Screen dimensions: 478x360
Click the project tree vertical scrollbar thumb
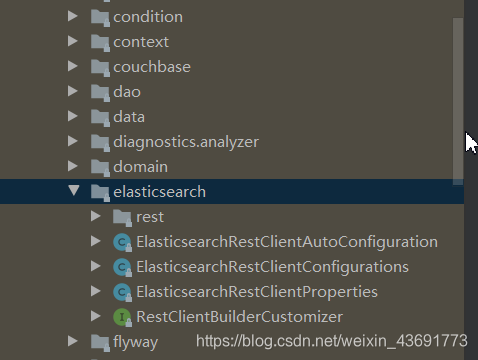click(458, 101)
